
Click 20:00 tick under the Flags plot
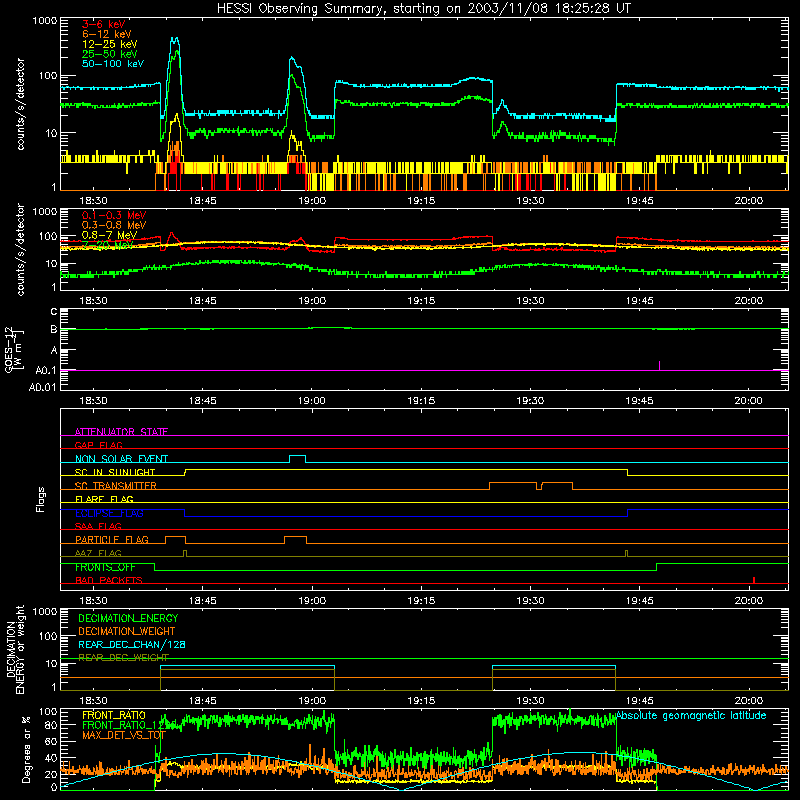coord(748,601)
